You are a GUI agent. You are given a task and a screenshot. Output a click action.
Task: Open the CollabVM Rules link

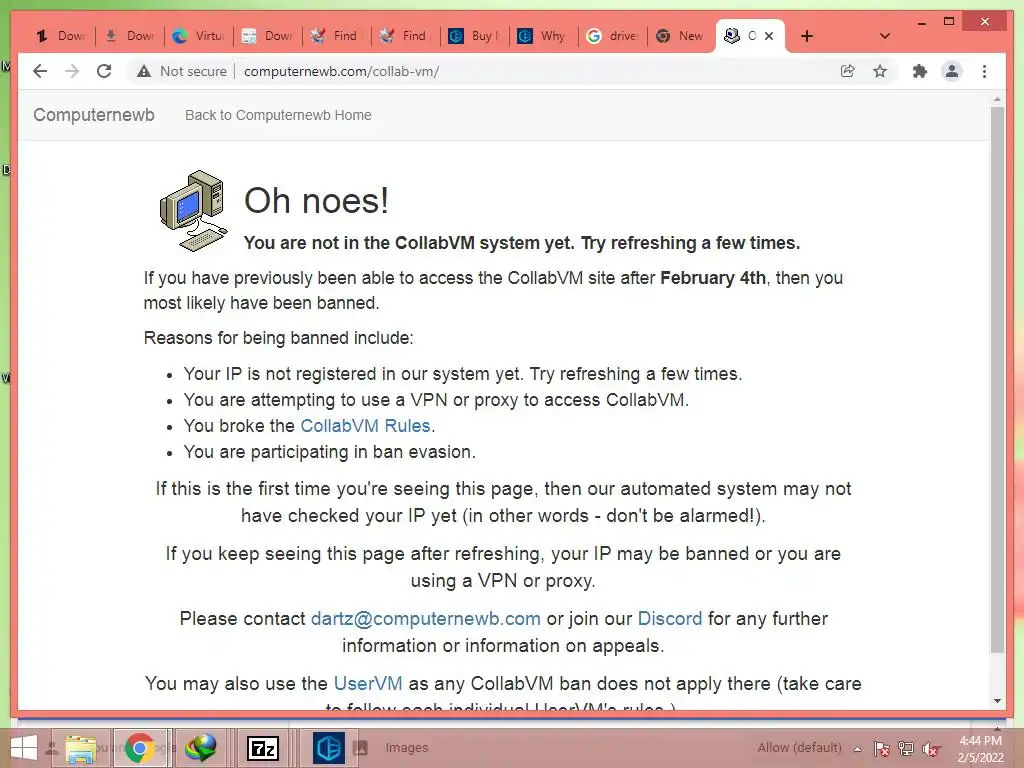coord(365,426)
